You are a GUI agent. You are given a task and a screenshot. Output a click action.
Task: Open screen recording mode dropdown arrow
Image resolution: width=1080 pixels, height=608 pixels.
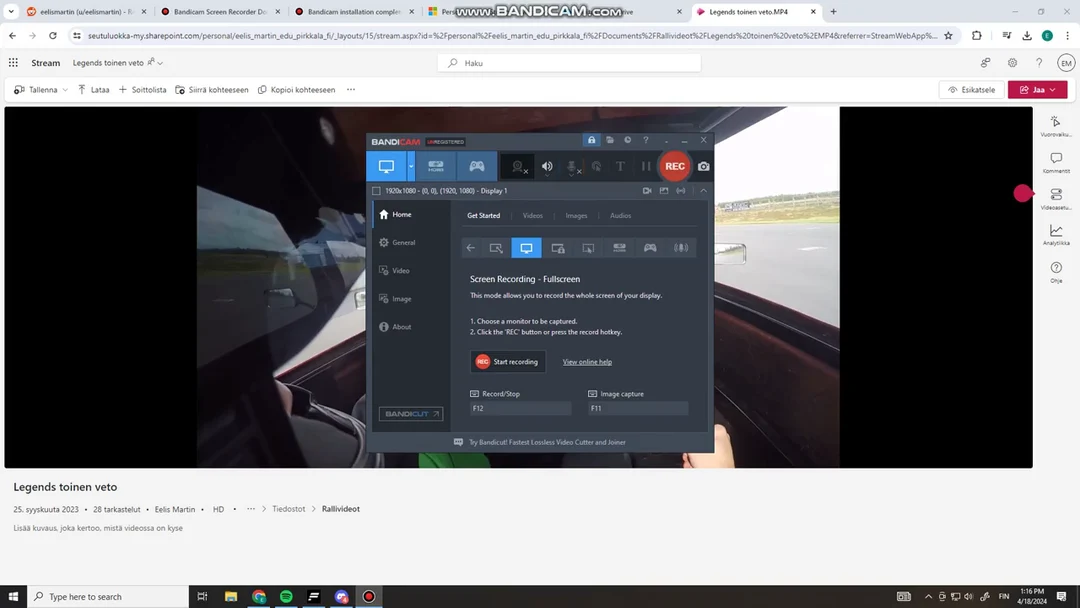click(411, 166)
